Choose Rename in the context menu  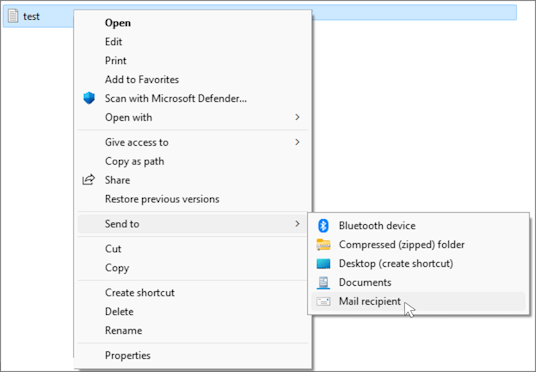(193, 330)
